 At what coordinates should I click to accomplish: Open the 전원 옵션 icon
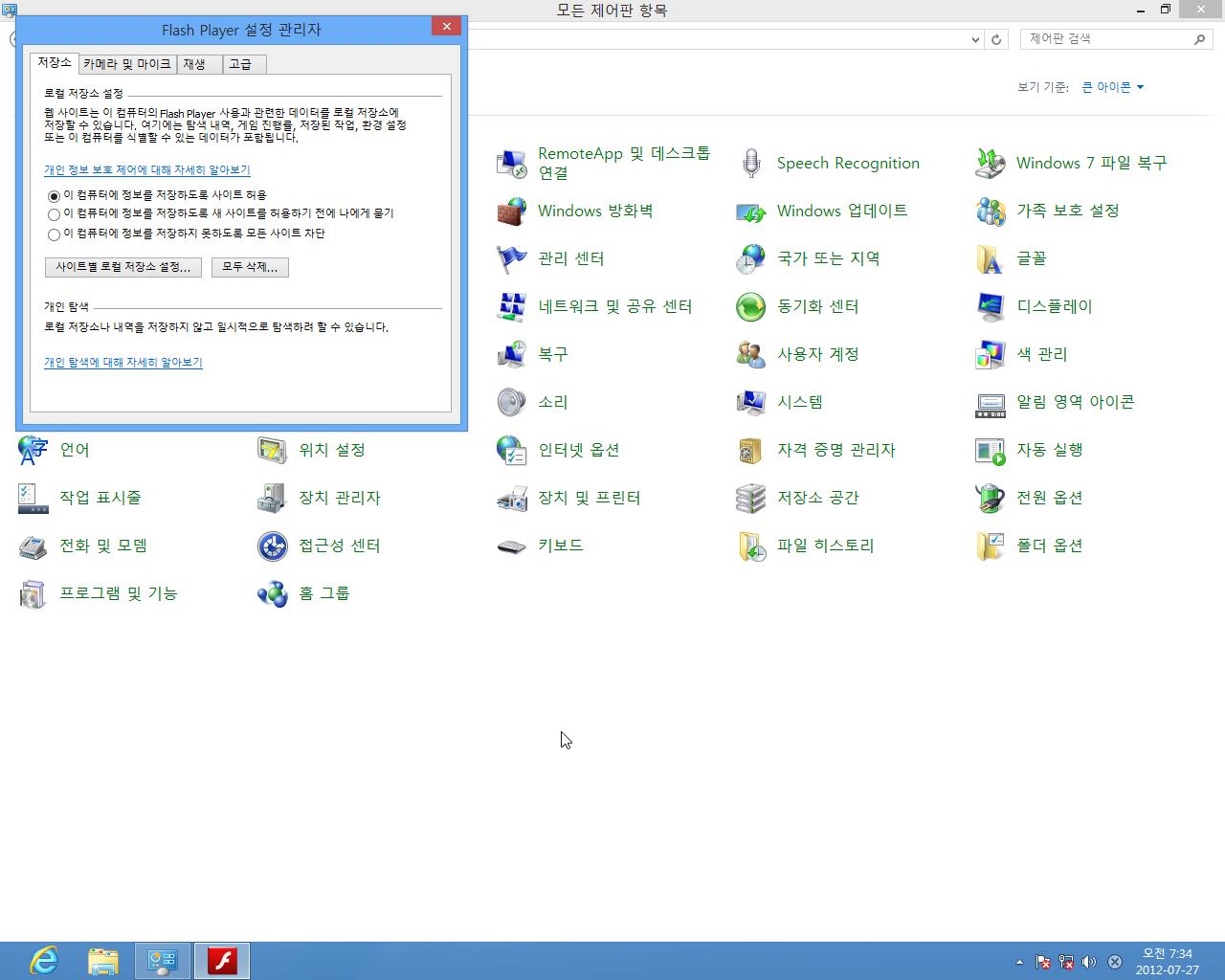tap(991, 498)
